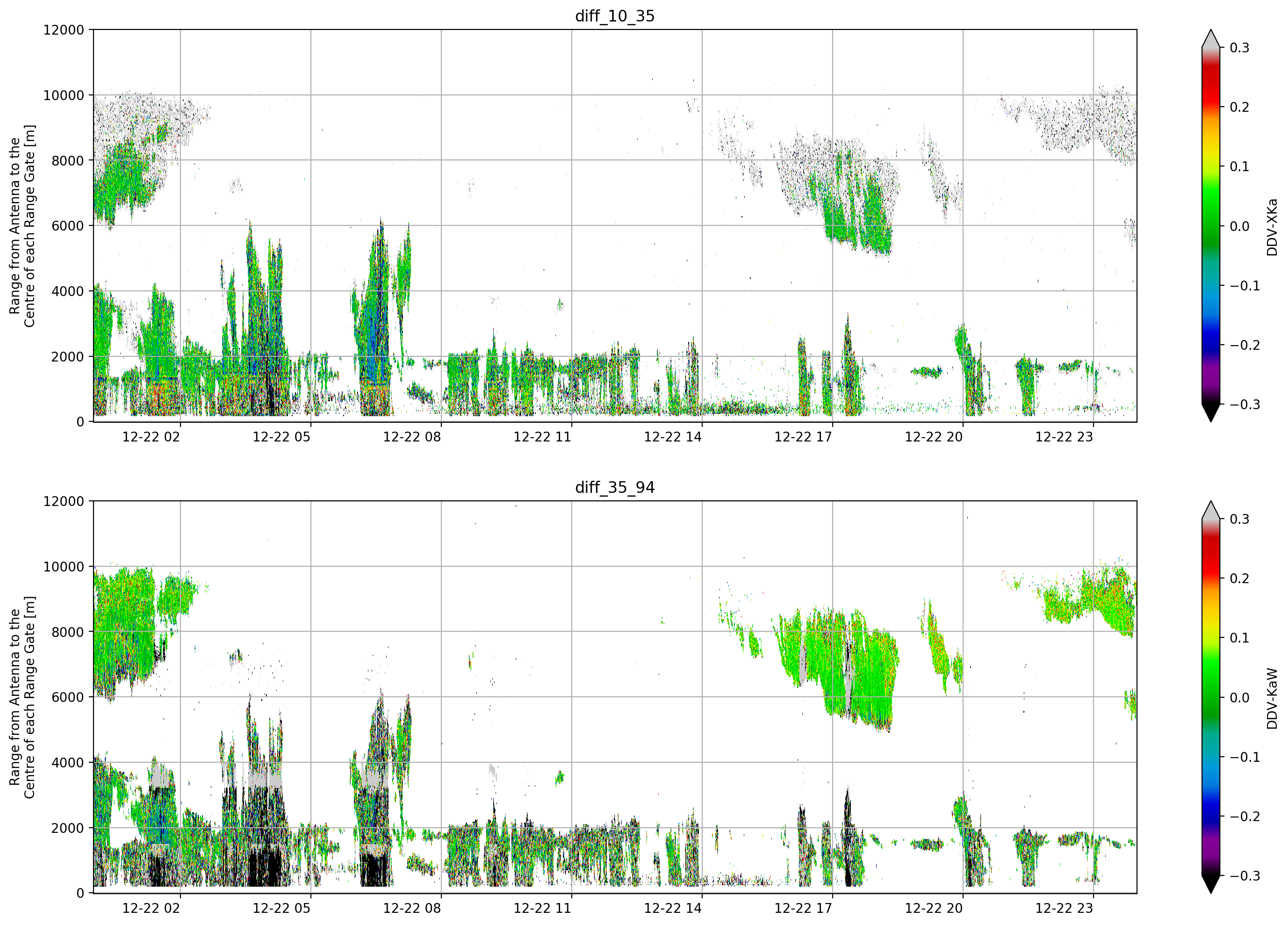Click the 4000 y-tick in diff_10_35

tap(68, 291)
